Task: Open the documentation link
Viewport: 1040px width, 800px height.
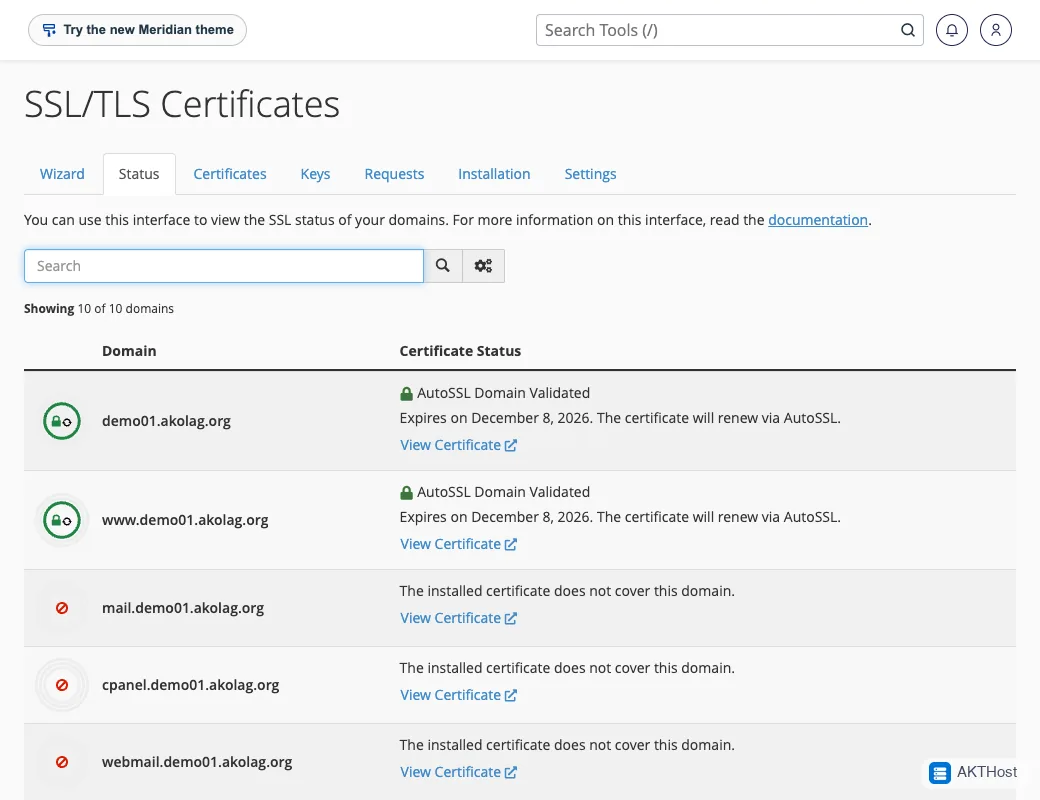Action: pos(818,220)
